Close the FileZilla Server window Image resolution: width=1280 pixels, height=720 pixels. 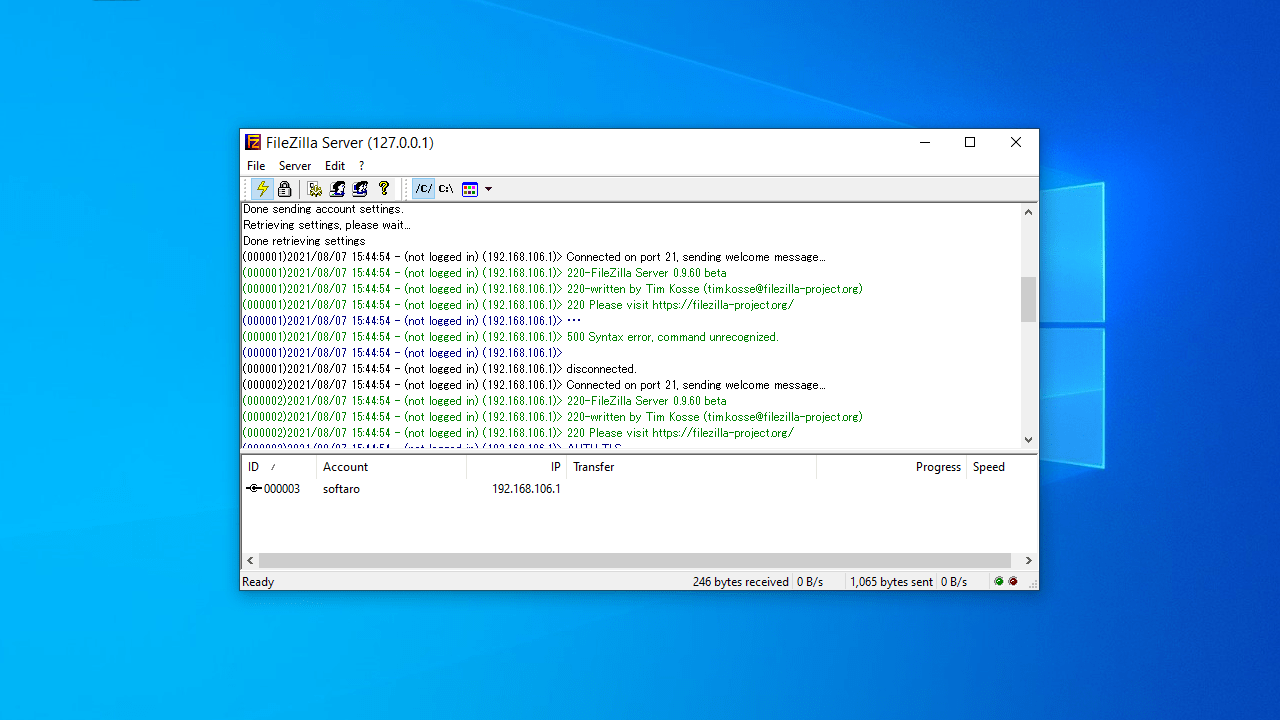point(1016,142)
